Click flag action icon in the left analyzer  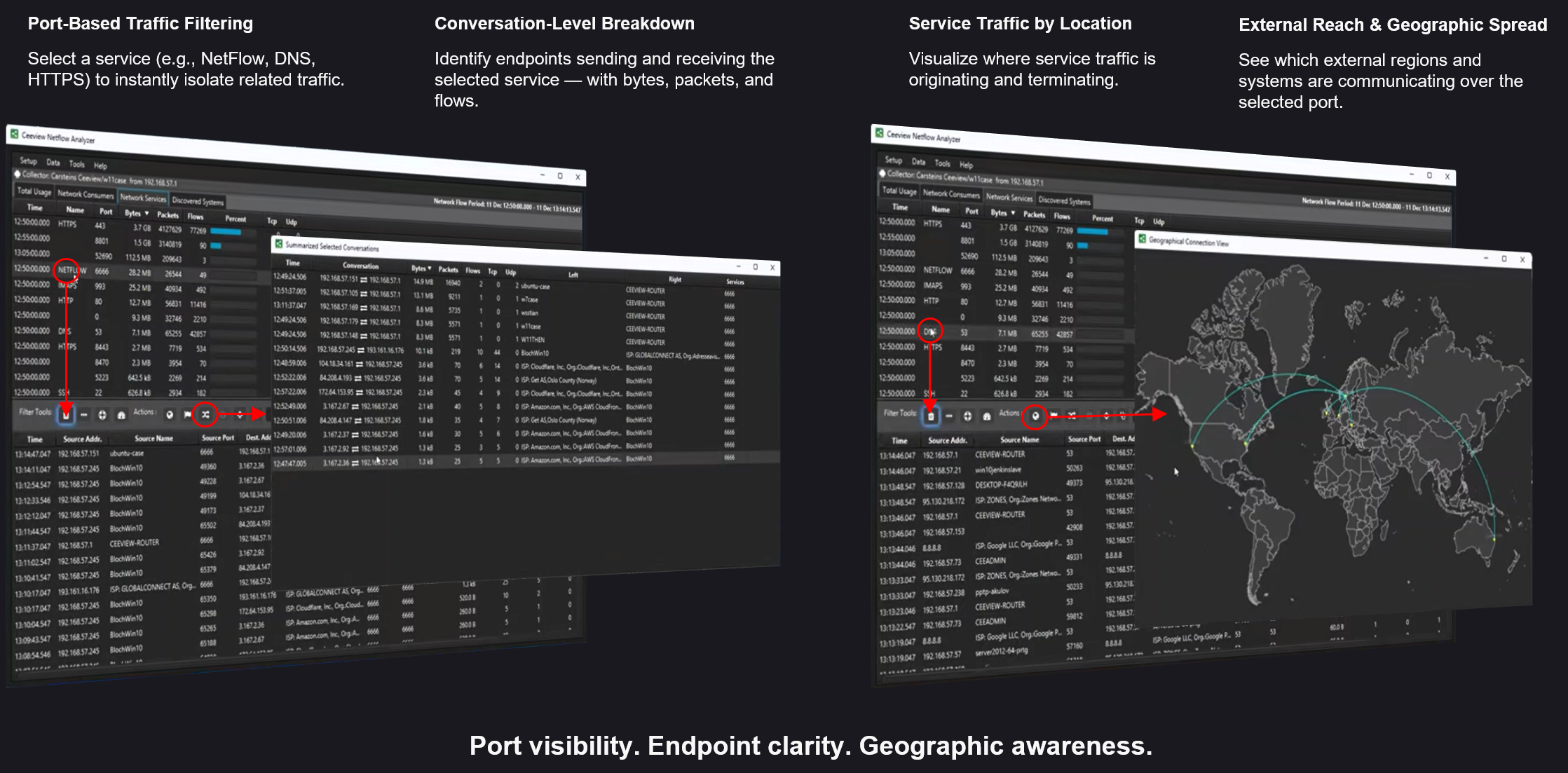click(x=187, y=414)
